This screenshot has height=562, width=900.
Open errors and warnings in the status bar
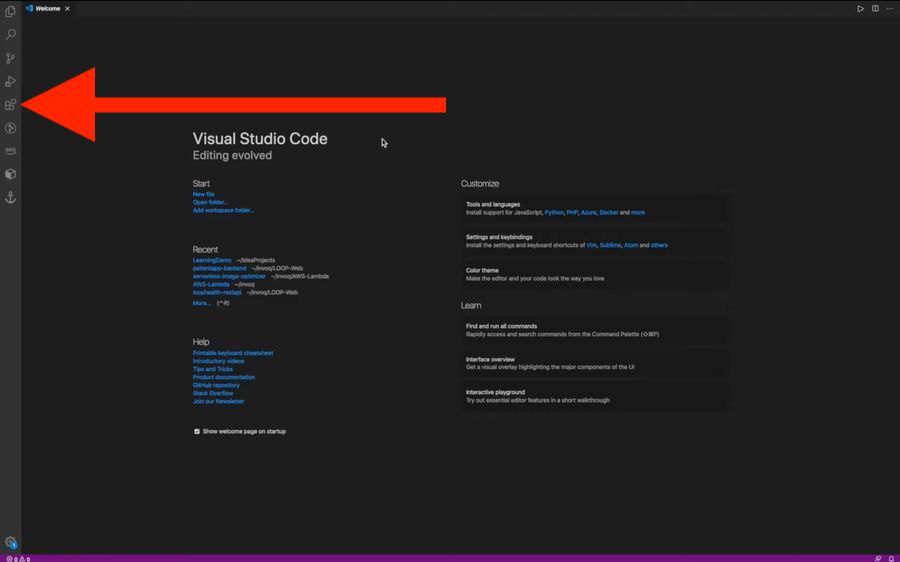[18, 559]
